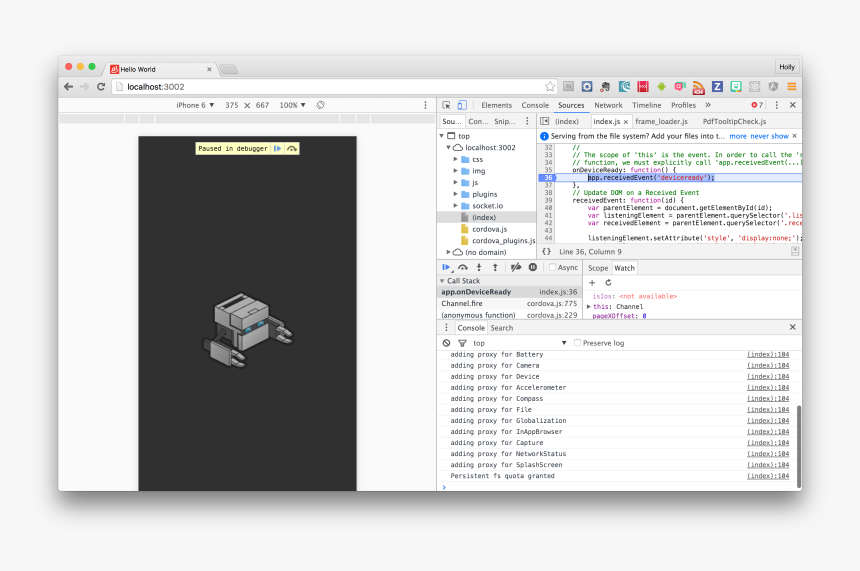Click the browser reload button
Image resolution: width=860 pixels, height=571 pixels.
[x=101, y=87]
